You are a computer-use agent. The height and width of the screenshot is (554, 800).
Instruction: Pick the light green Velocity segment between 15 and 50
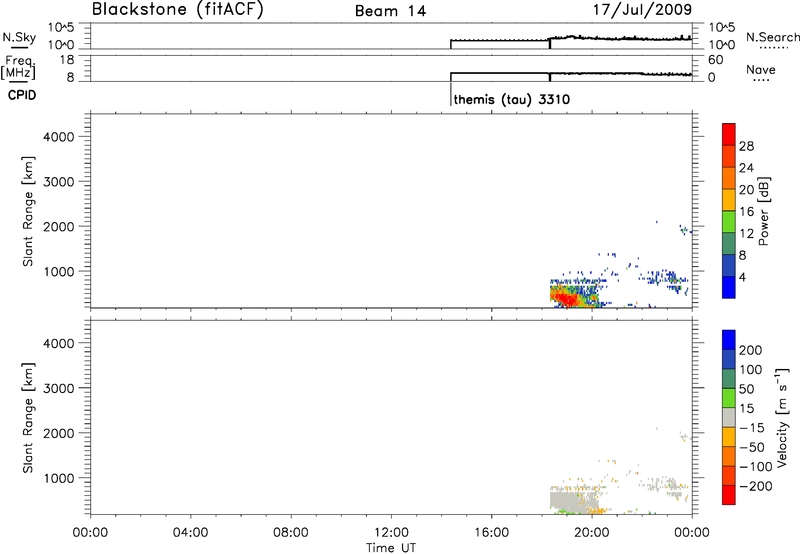(729, 398)
